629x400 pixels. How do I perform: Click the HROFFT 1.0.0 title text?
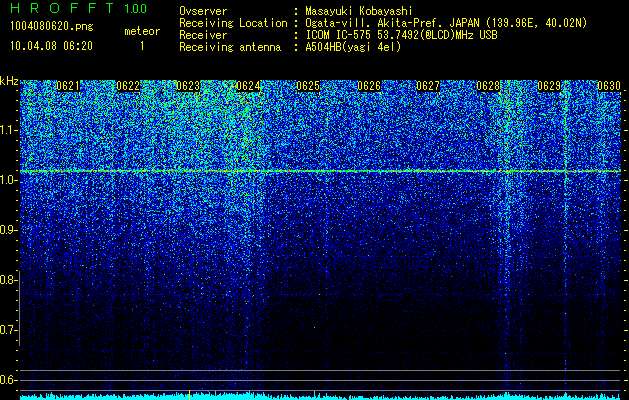pos(79,8)
